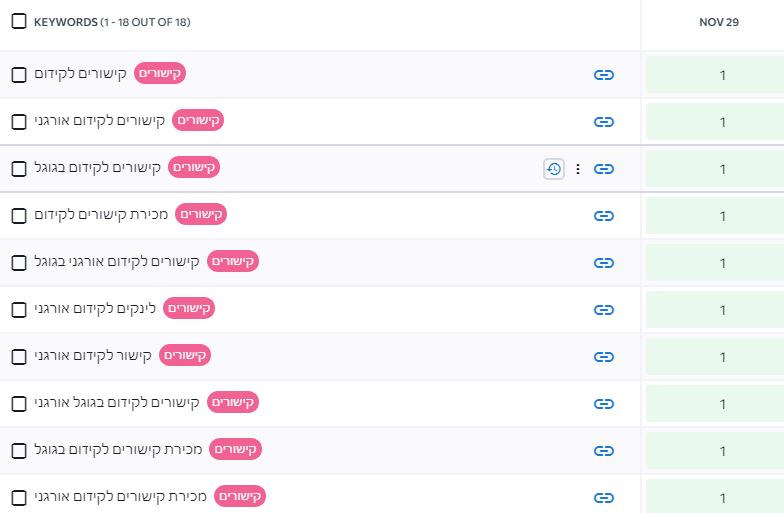Check the מכירת קישורים לקידום אורגני checkbox

tap(19, 498)
